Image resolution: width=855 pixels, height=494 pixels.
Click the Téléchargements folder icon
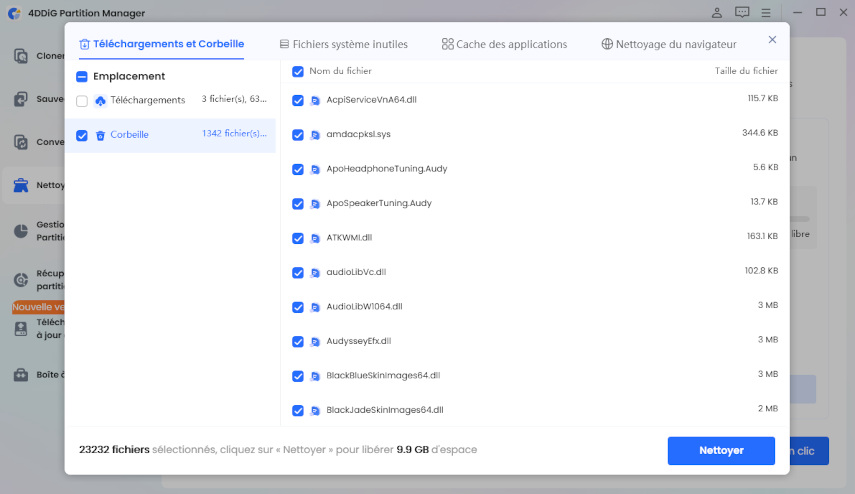point(100,101)
